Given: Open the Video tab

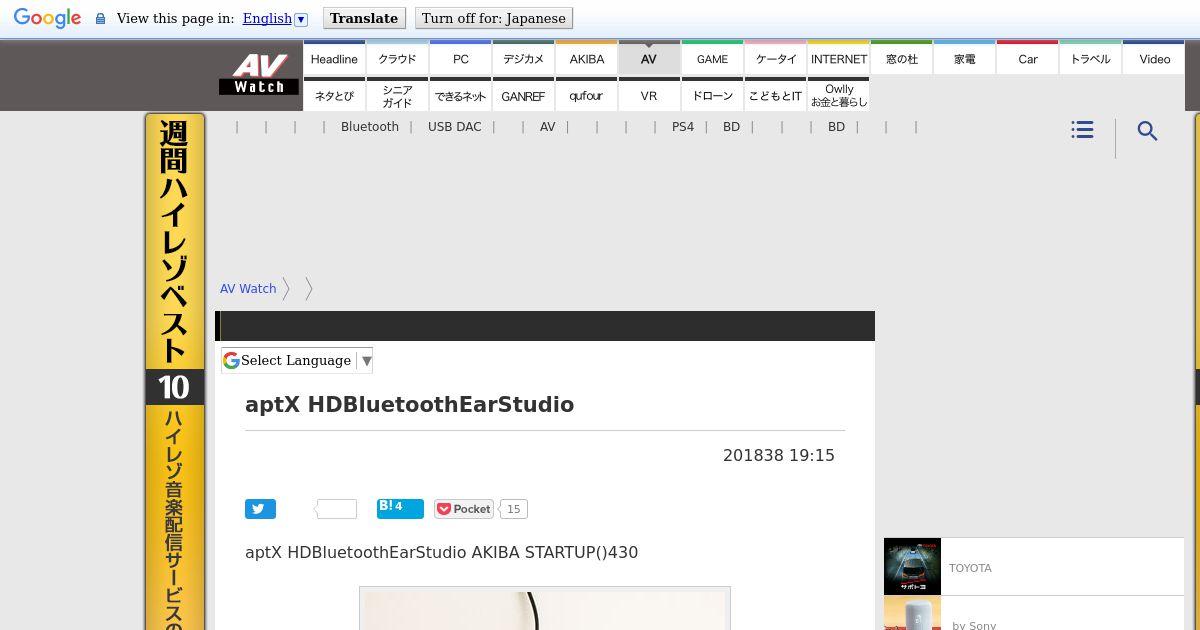Looking at the screenshot, I should [x=1154, y=59].
